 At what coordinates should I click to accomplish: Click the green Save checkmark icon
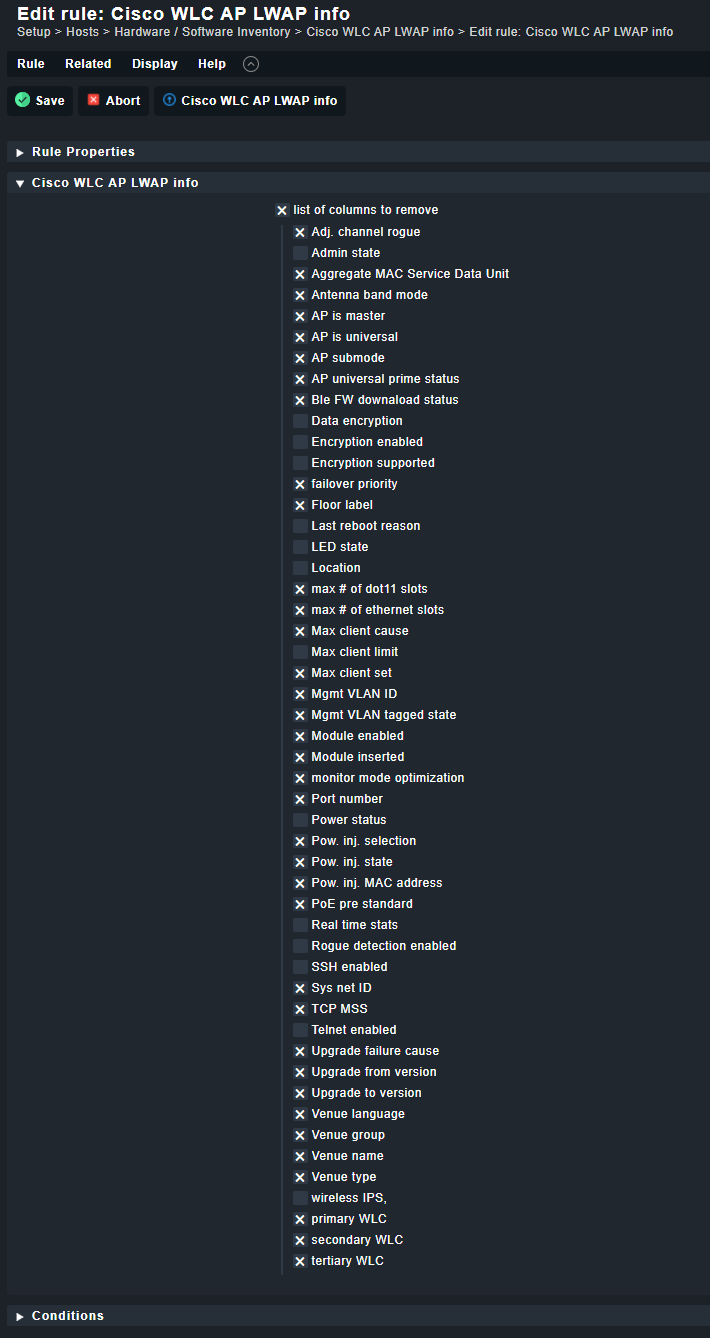(x=22, y=100)
